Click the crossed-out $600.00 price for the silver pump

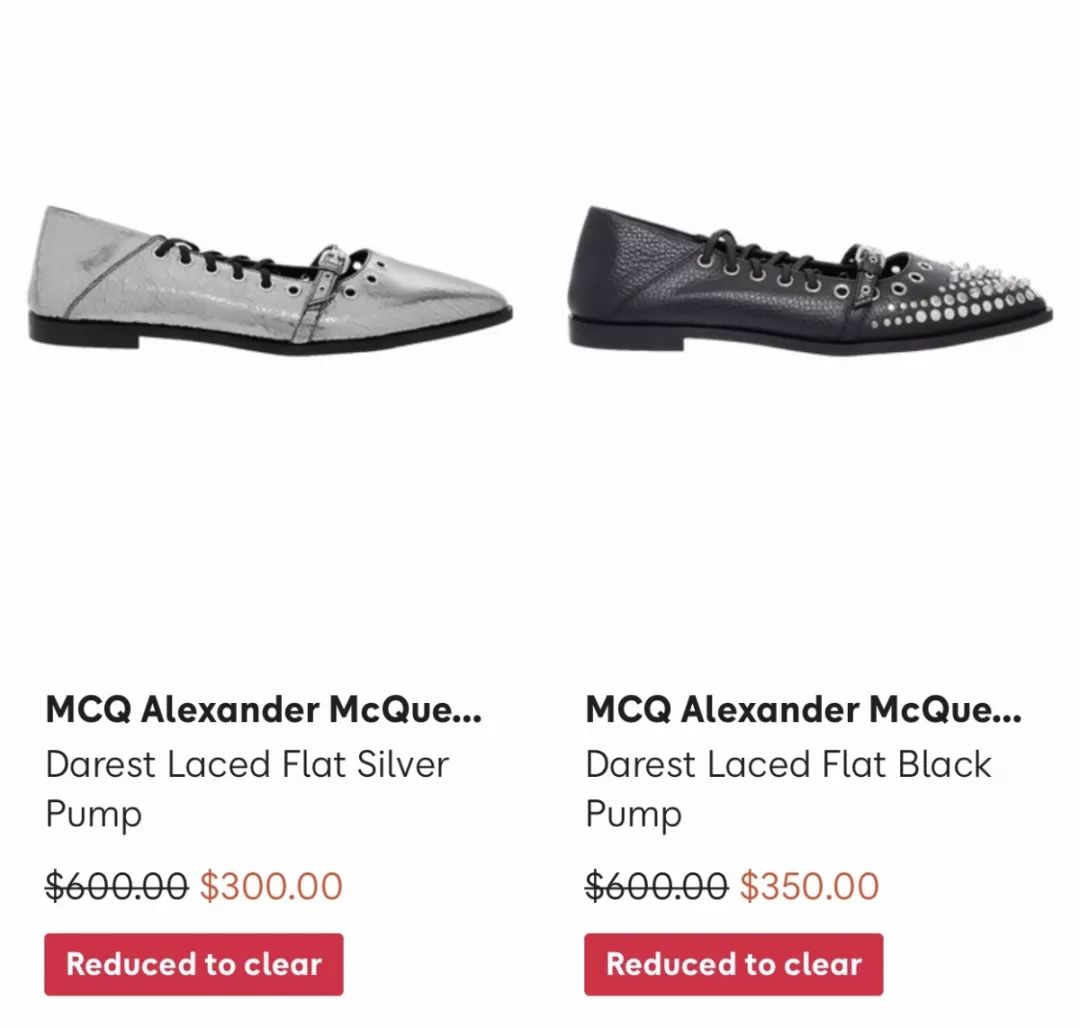point(116,886)
